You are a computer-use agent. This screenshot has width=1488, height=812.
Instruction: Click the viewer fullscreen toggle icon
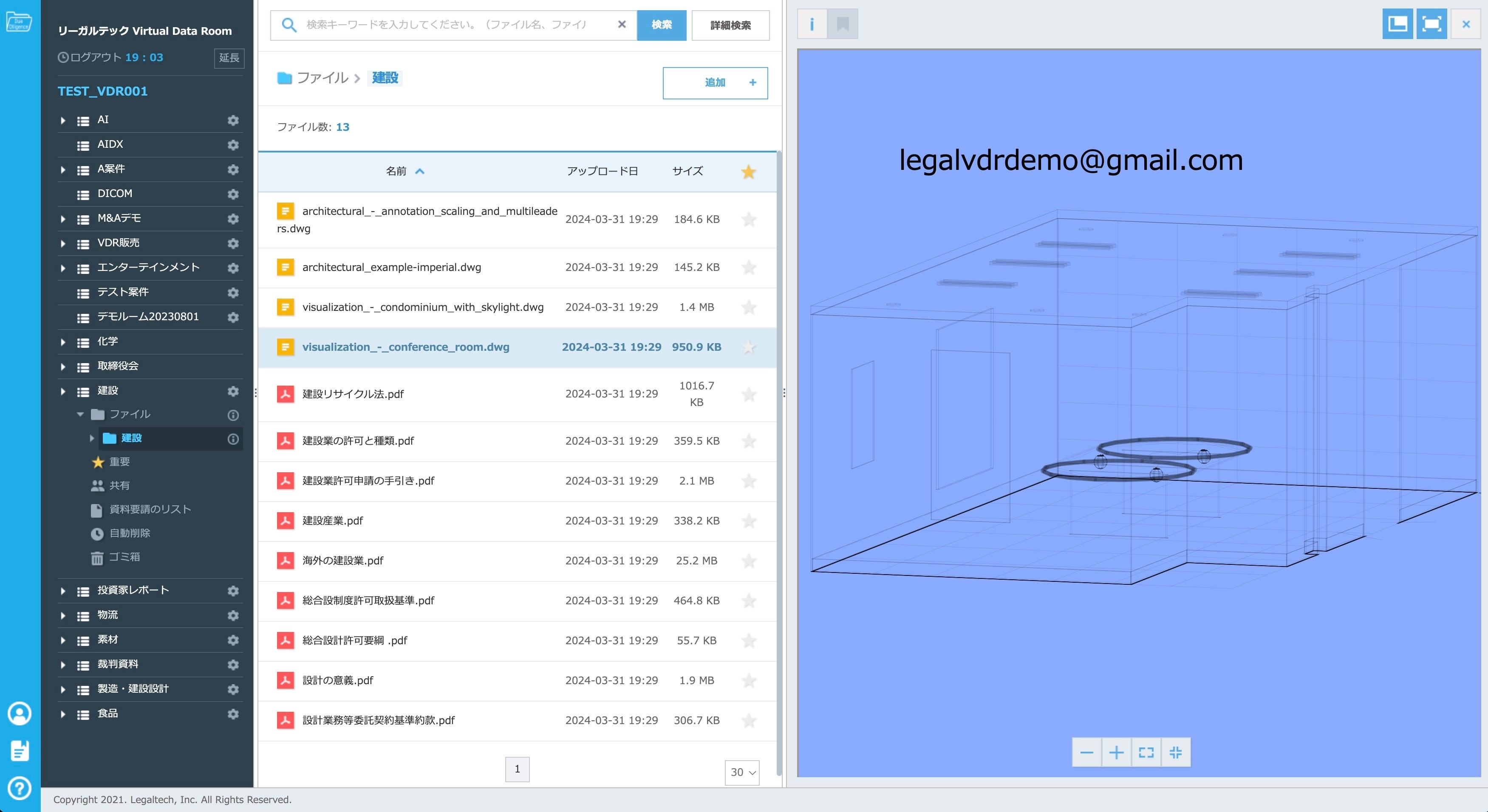(x=1431, y=24)
